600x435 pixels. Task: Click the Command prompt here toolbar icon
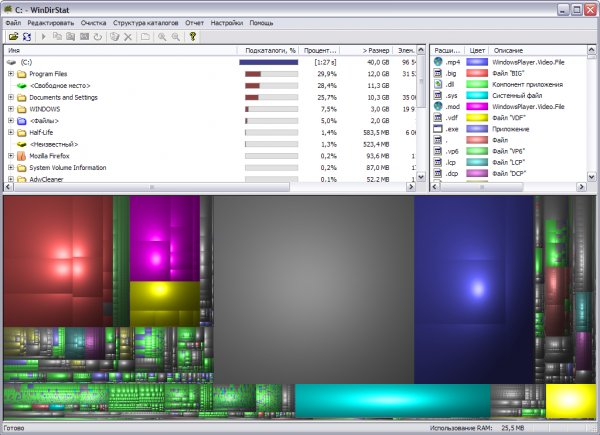[x=84, y=37]
